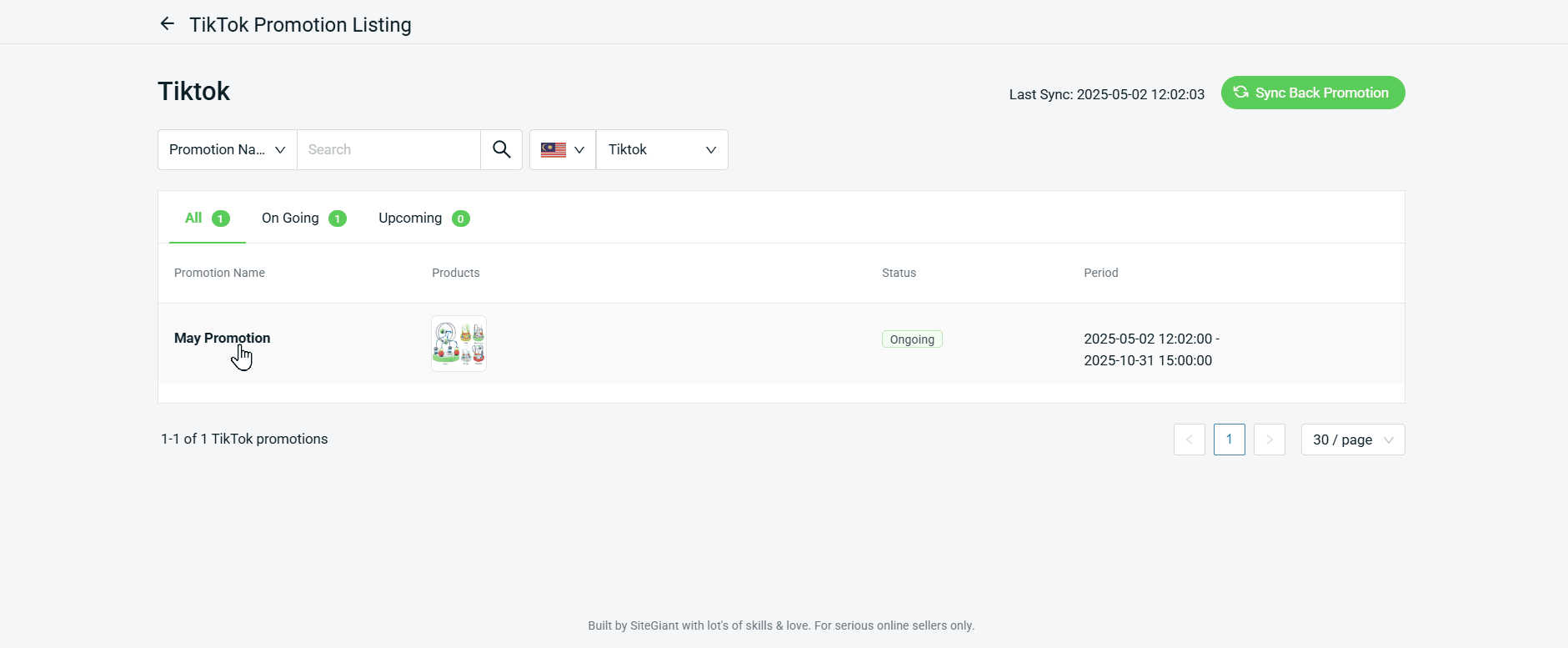This screenshot has height=648, width=1568.
Task: Go back using the left arrow icon
Action: tap(168, 24)
